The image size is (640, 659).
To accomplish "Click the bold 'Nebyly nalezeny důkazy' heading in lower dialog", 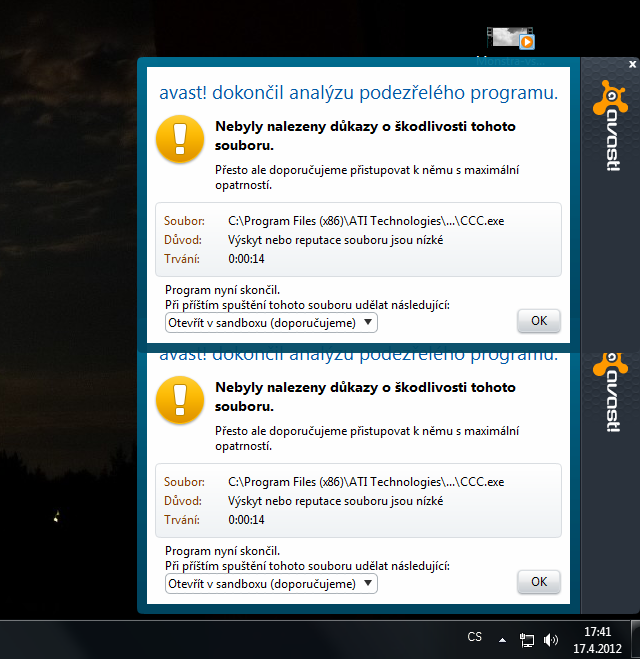I will click(365, 397).
